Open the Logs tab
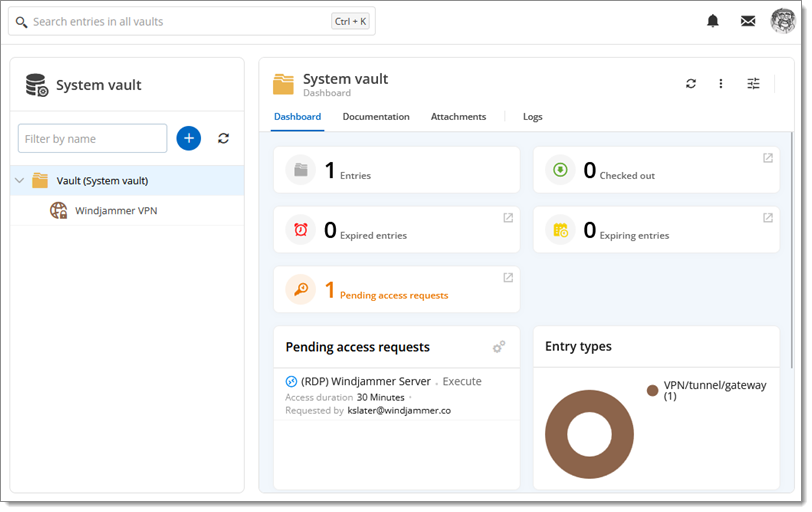The width and height of the screenshot is (812, 512). point(532,117)
